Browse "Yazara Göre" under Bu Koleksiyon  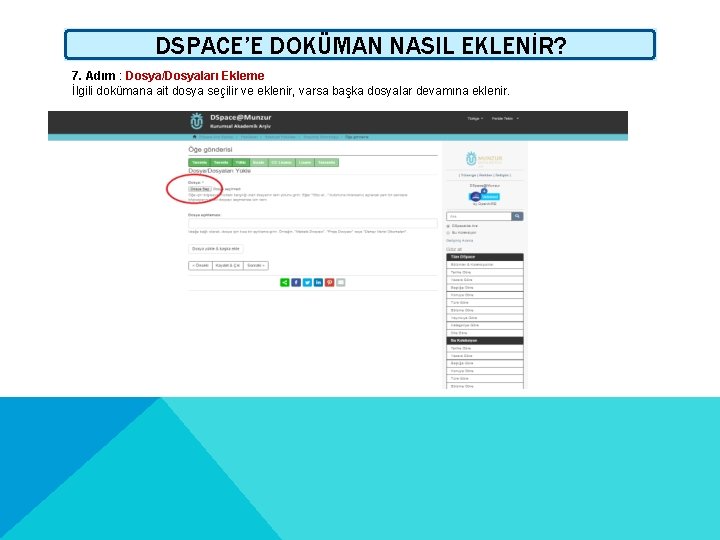[484, 356]
